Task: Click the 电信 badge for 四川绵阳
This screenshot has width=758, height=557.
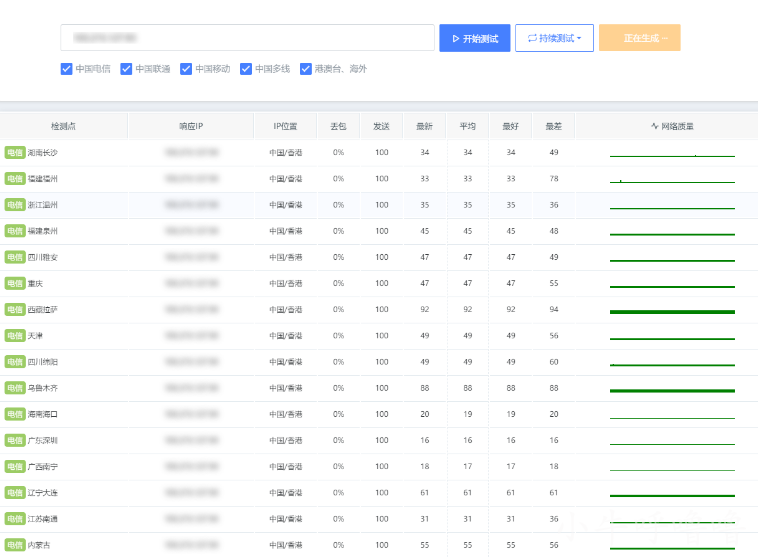Action: coord(15,362)
